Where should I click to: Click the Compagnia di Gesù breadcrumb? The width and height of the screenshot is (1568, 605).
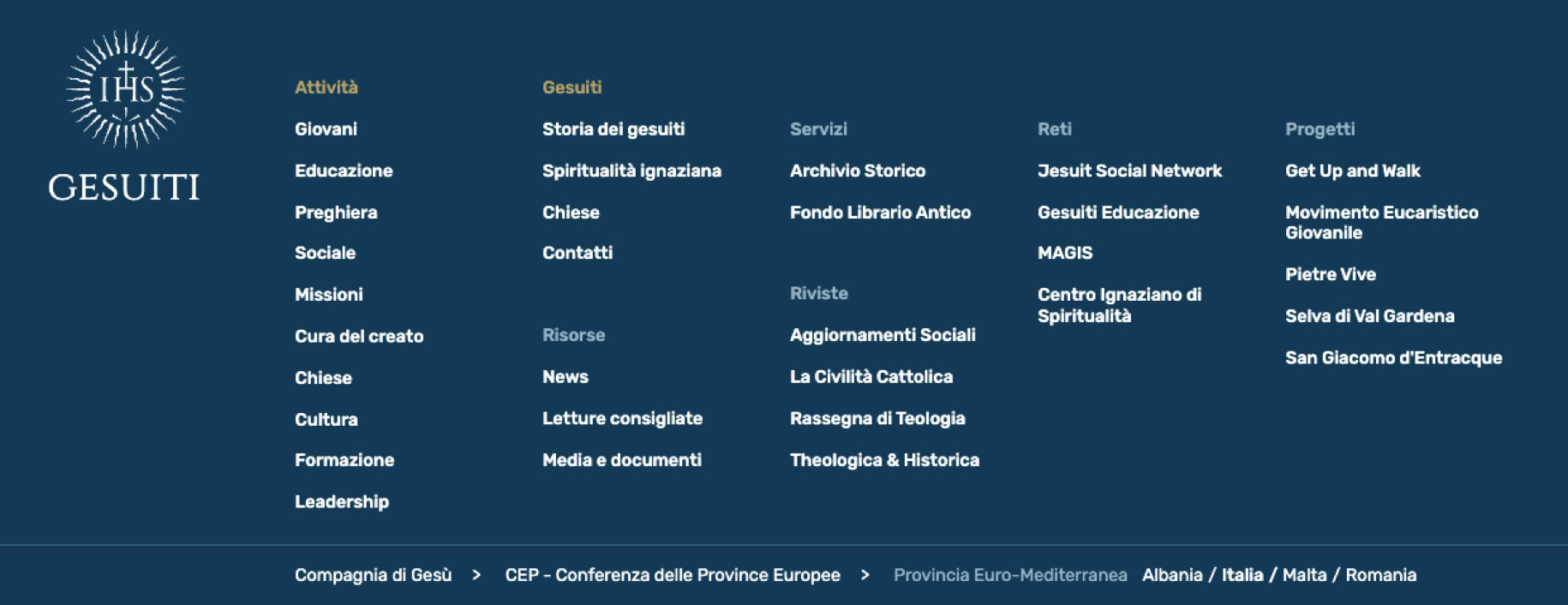tap(373, 575)
